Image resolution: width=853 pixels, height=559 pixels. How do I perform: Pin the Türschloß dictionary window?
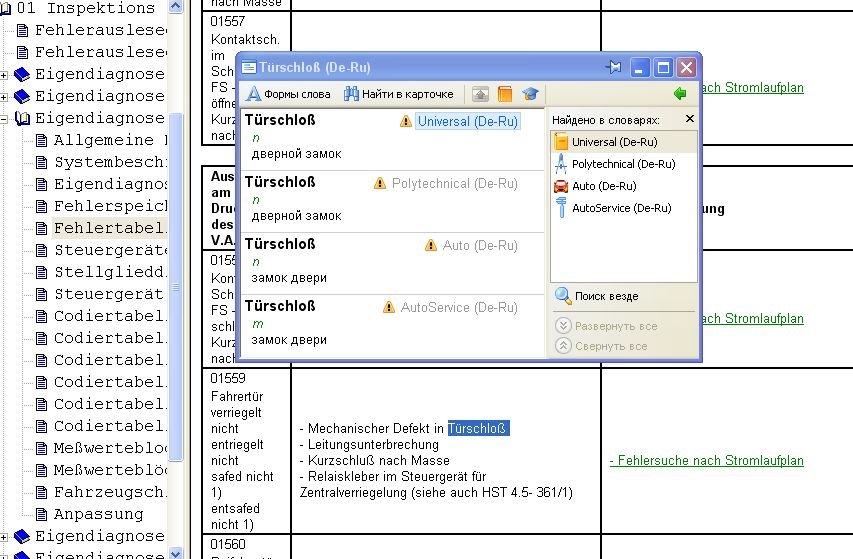(614, 67)
